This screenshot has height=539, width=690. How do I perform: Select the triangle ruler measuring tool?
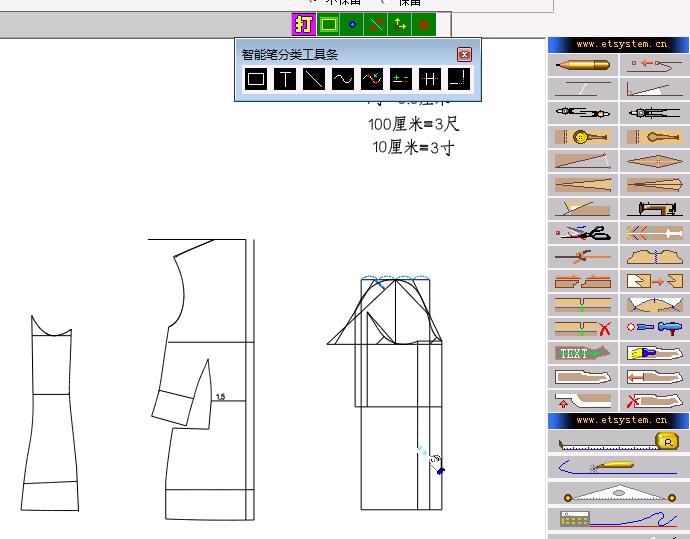point(618,493)
